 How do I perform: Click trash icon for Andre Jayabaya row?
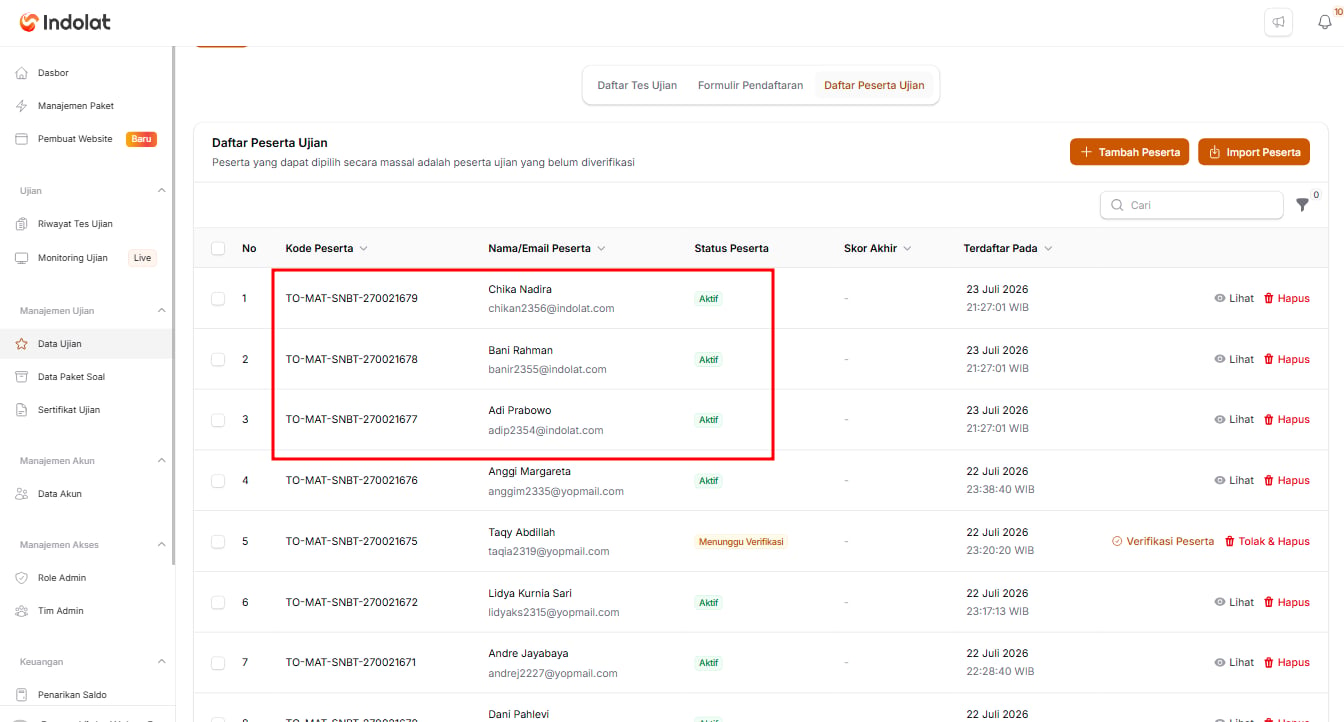click(x=1269, y=663)
